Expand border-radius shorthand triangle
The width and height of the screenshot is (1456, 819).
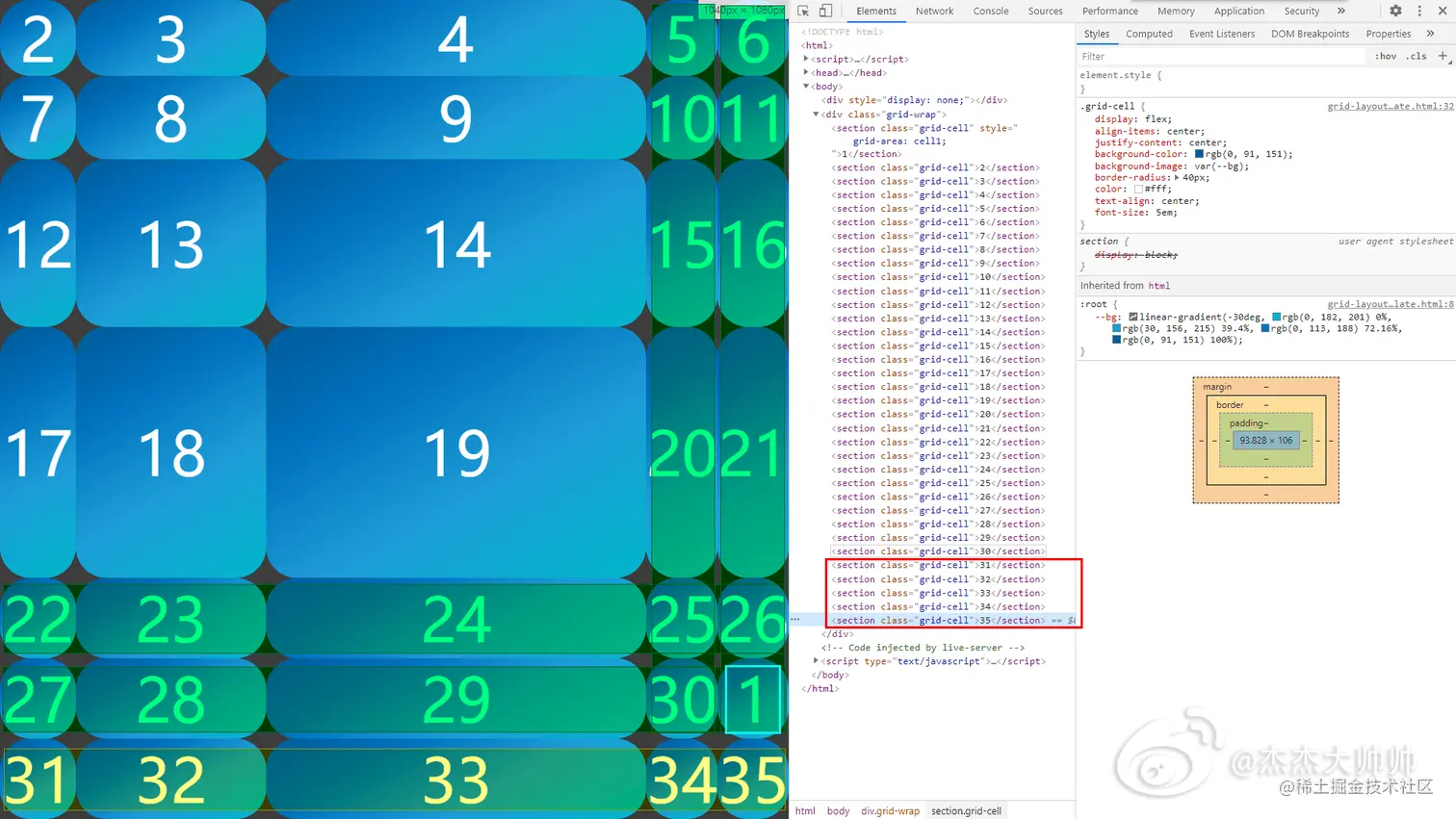point(1177,177)
